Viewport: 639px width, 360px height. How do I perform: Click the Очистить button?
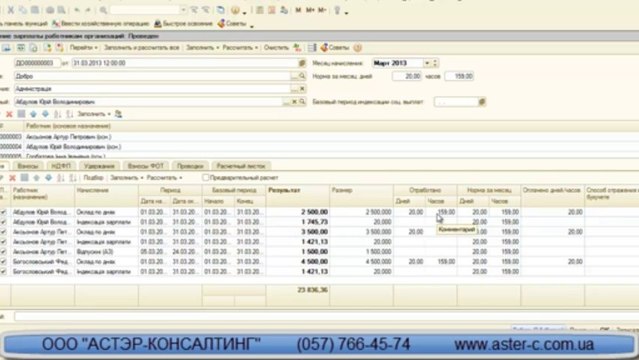276,48
